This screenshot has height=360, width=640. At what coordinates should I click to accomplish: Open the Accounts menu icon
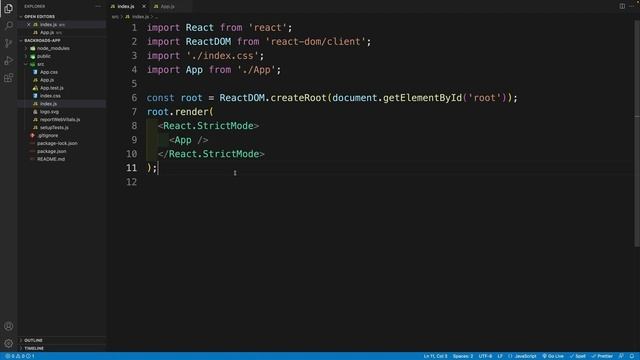[8, 326]
